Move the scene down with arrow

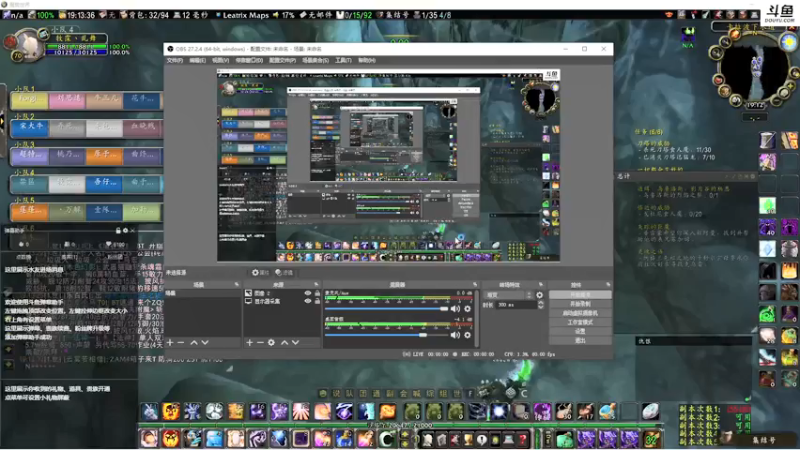(205, 342)
